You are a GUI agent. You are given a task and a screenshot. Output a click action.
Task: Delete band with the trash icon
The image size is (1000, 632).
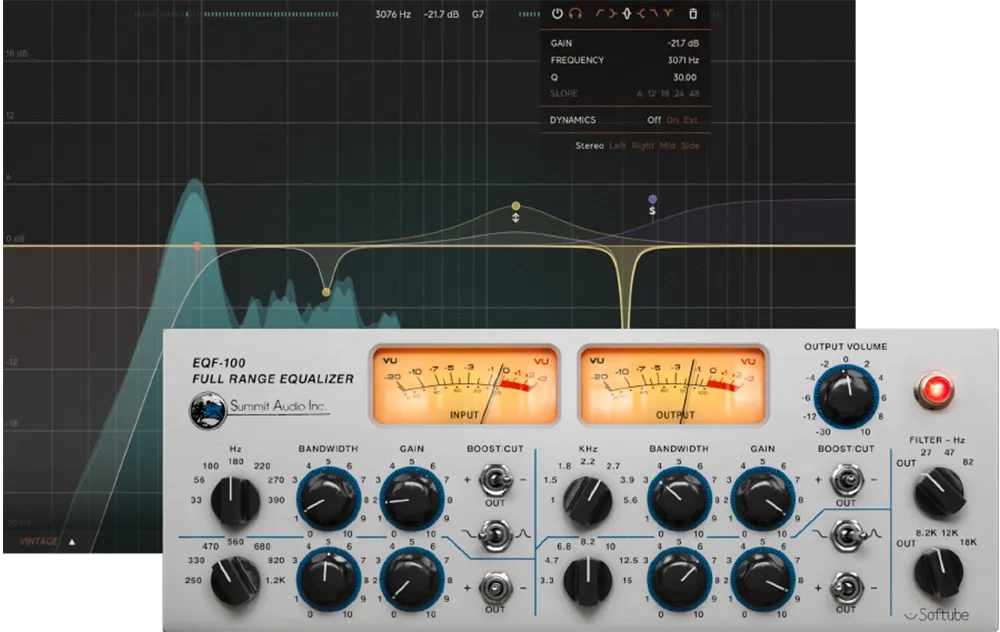coord(693,13)
